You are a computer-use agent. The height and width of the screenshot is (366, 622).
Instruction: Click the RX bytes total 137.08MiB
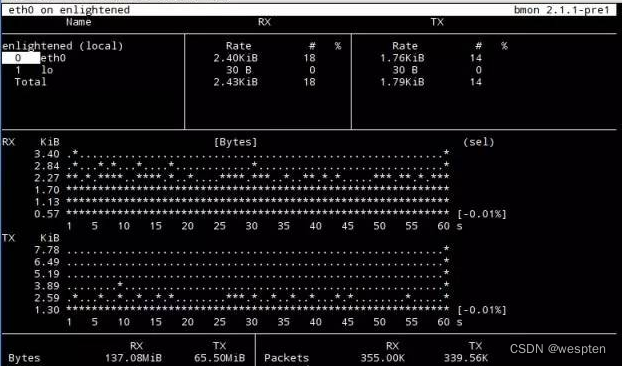(x=133, y=358)
